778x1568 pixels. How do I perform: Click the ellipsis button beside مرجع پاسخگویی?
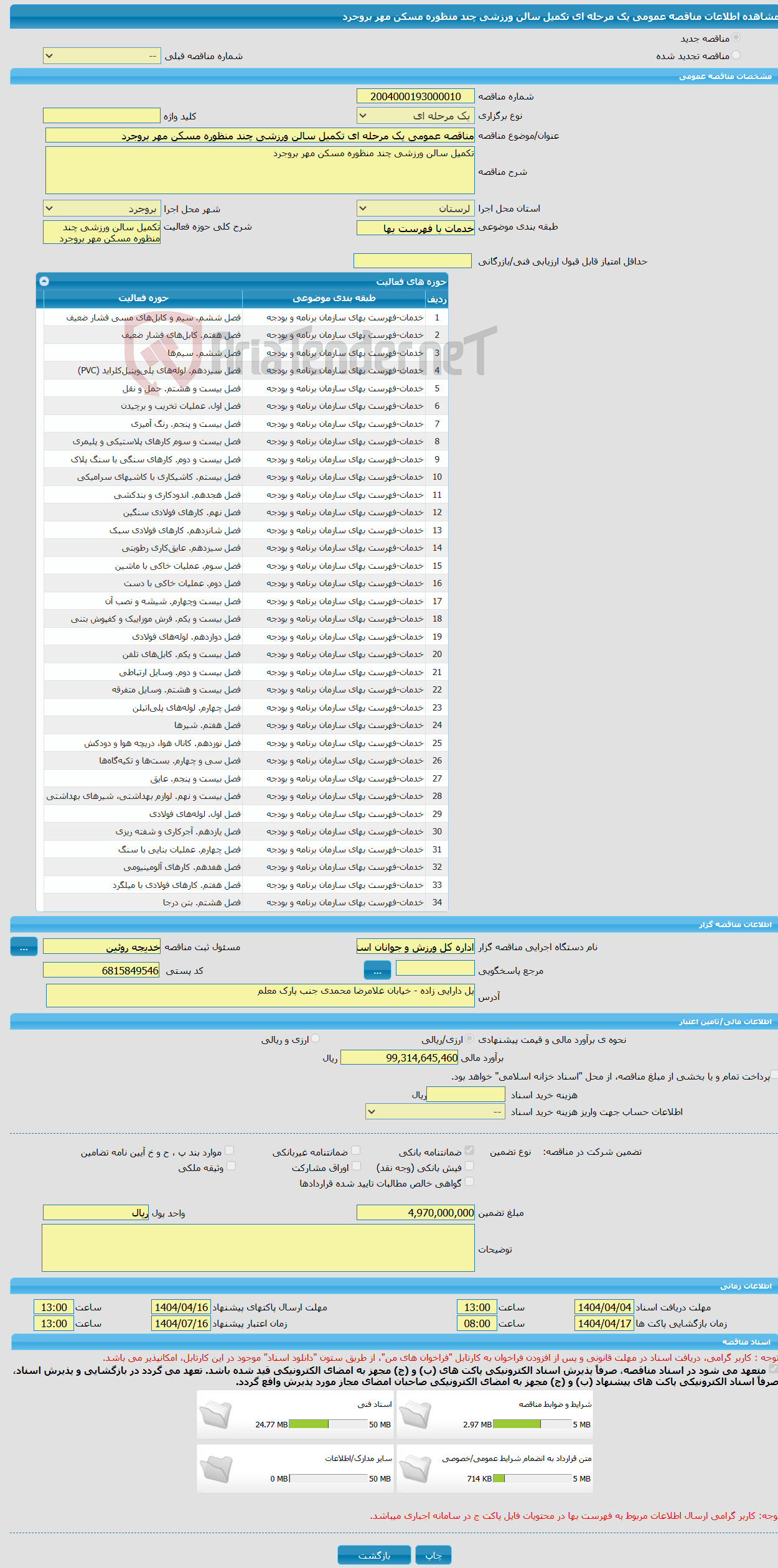tap(377, 970)
